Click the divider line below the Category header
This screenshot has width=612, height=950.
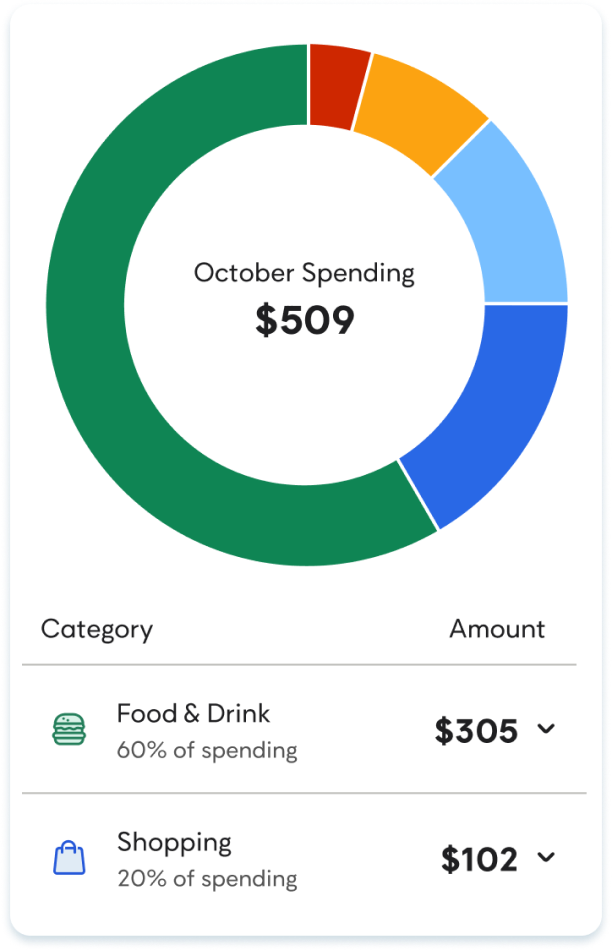[x=300, y=664]
